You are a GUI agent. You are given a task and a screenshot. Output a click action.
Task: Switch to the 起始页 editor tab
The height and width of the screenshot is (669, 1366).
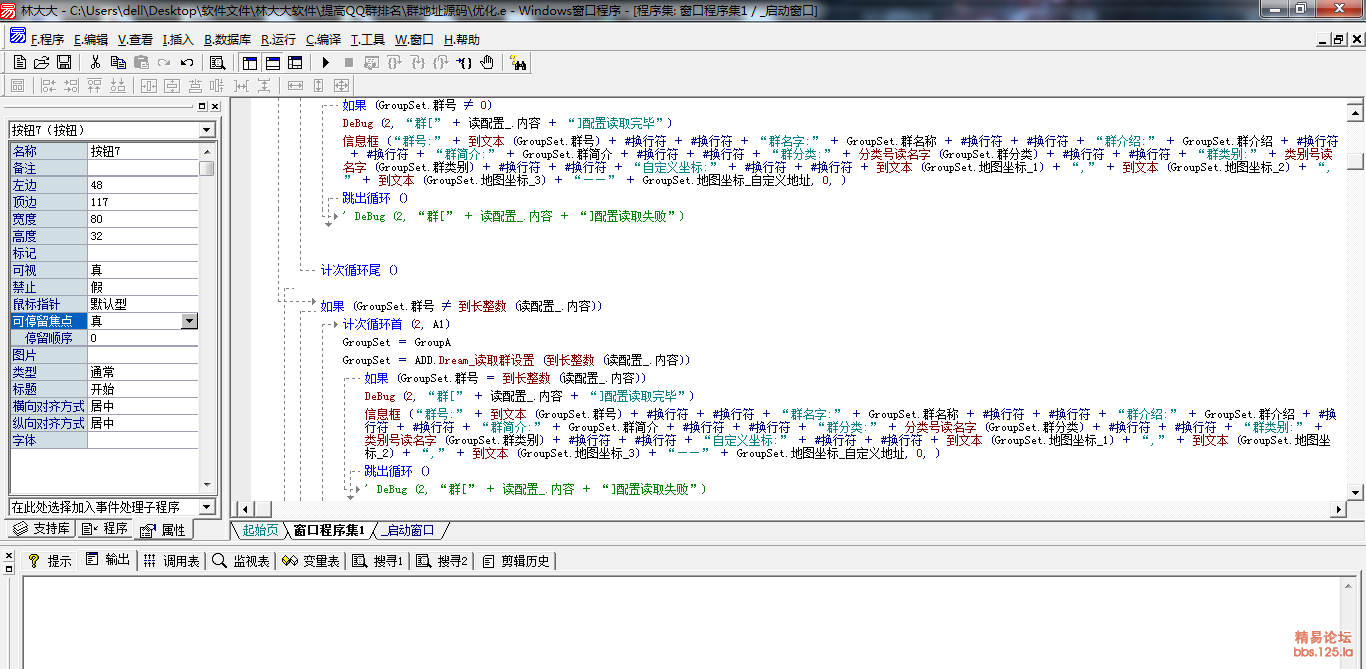point(261,529)
